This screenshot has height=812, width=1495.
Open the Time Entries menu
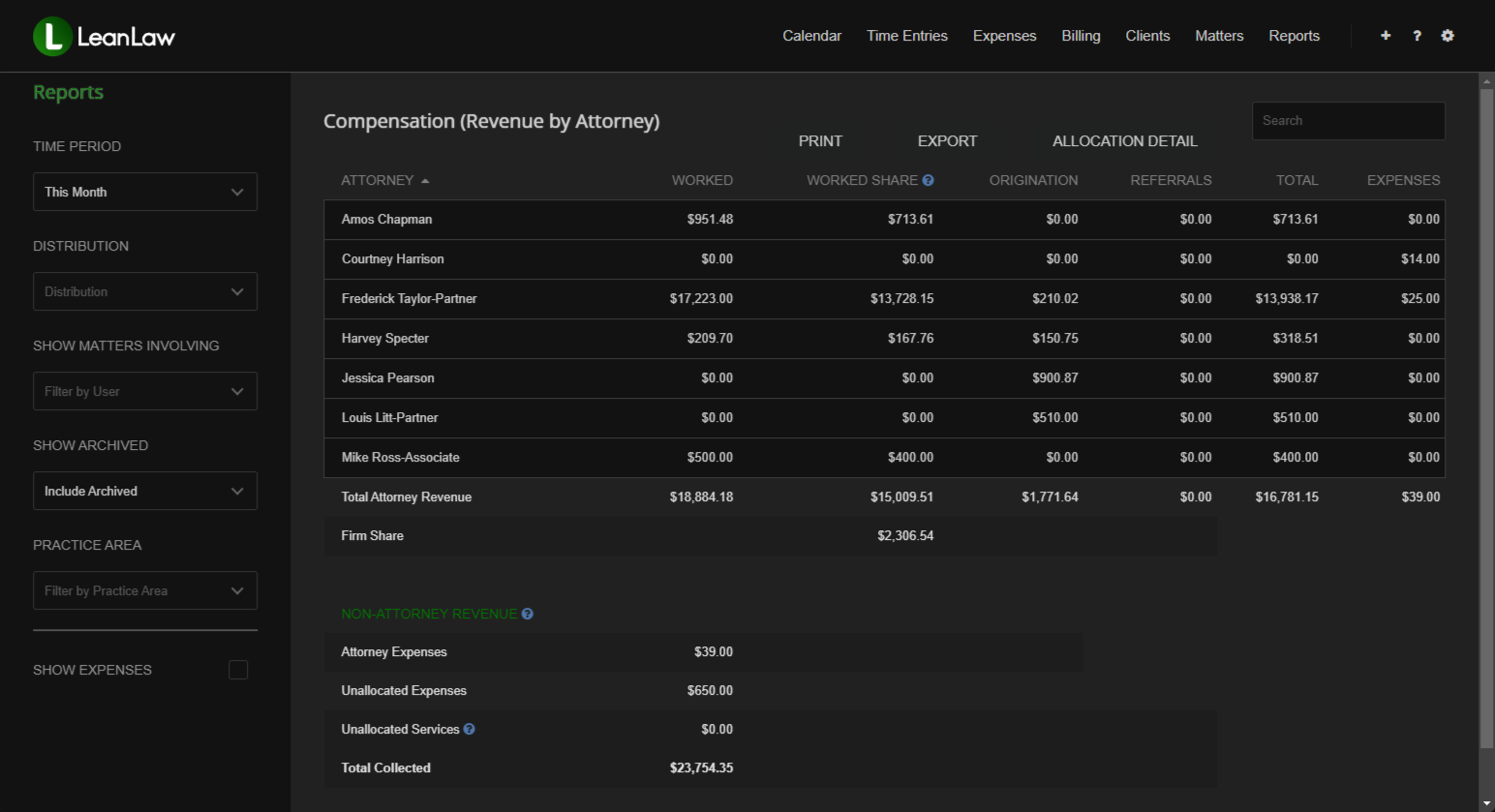click(907, 36)
